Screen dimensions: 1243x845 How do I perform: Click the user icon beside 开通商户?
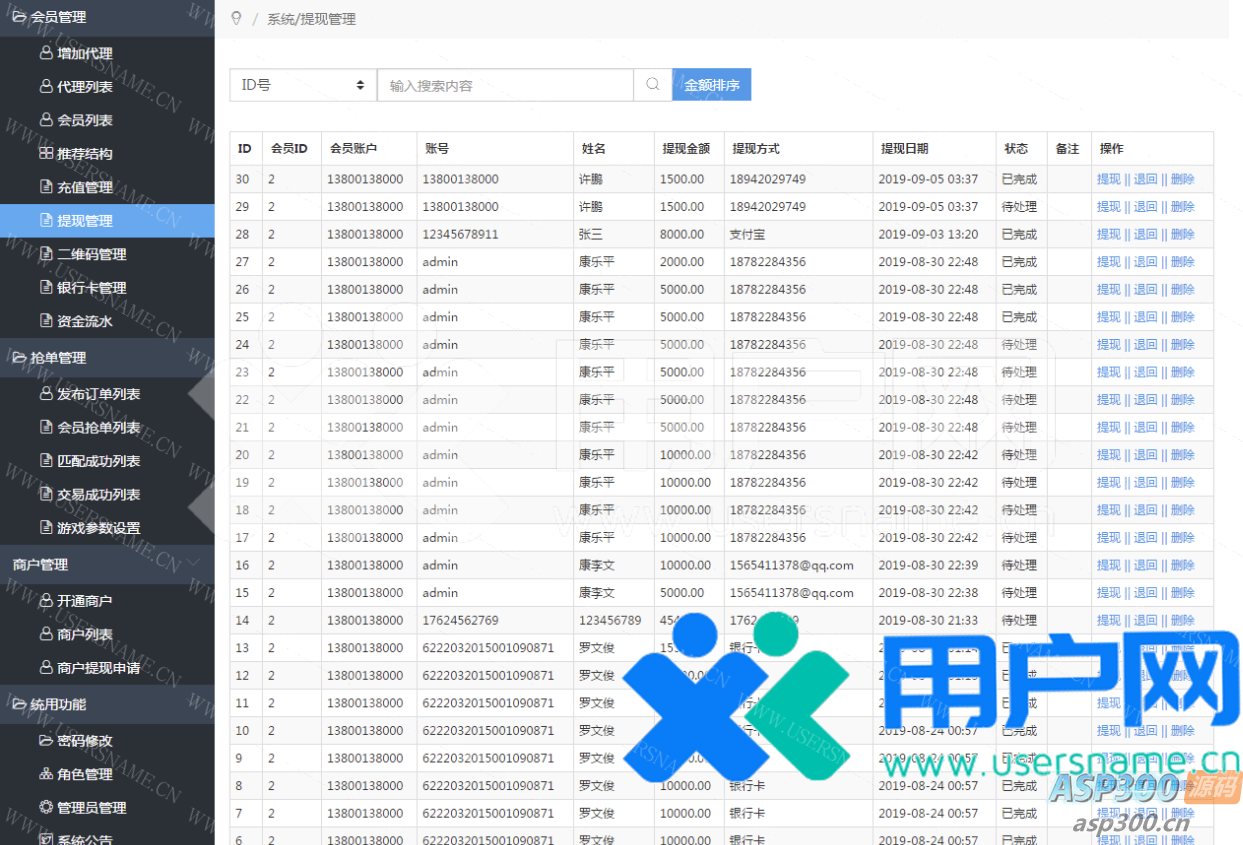46,601
